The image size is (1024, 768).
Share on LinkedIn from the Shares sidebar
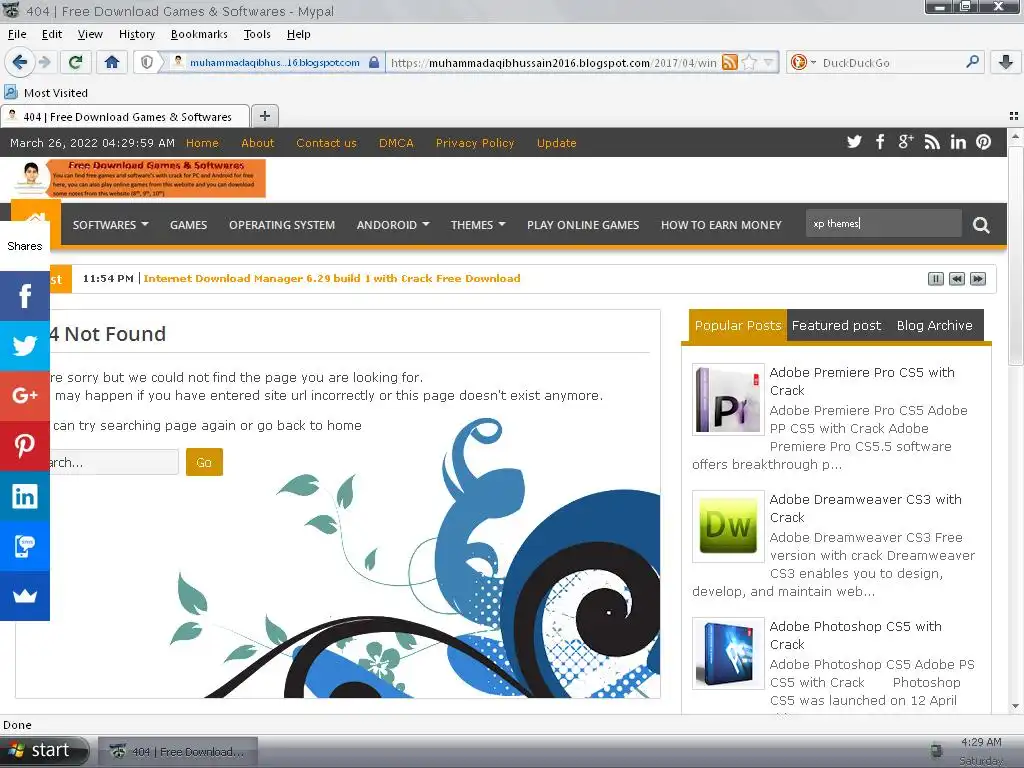25,496
